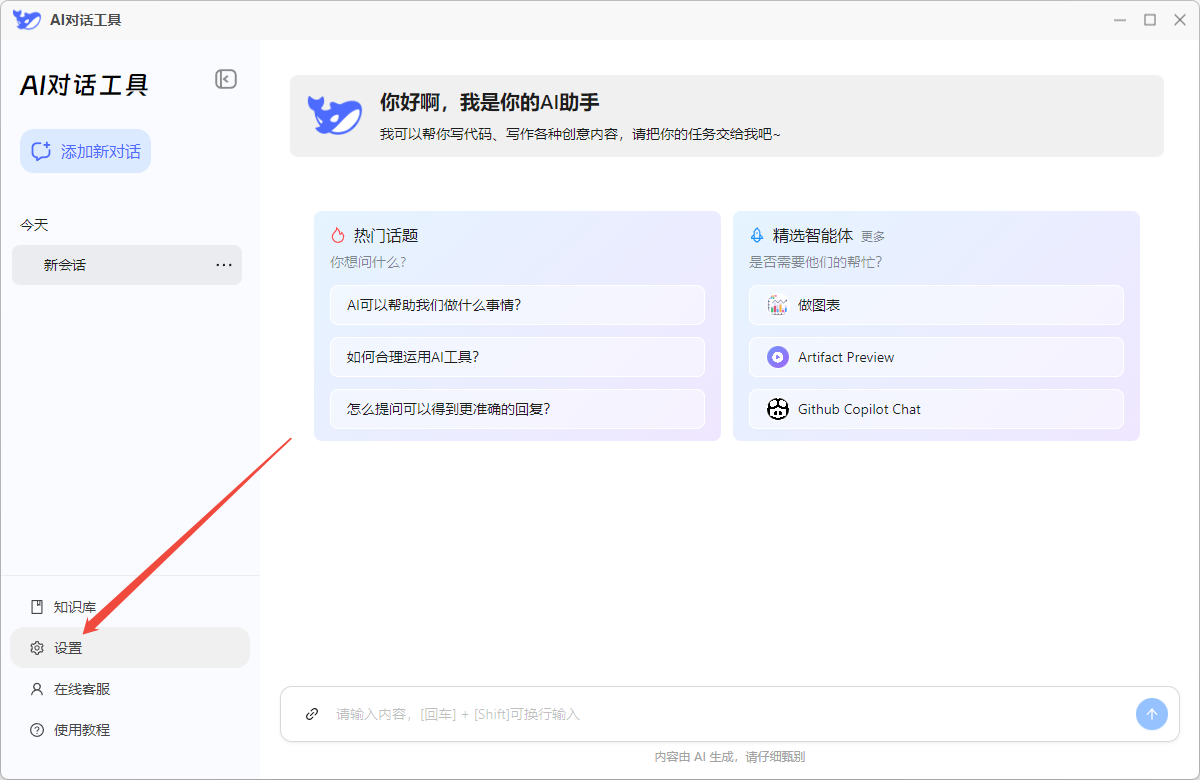Click the whale logo in the title bar
The height and width of the screenshot is (780, 1200).
tap(27, 19)
